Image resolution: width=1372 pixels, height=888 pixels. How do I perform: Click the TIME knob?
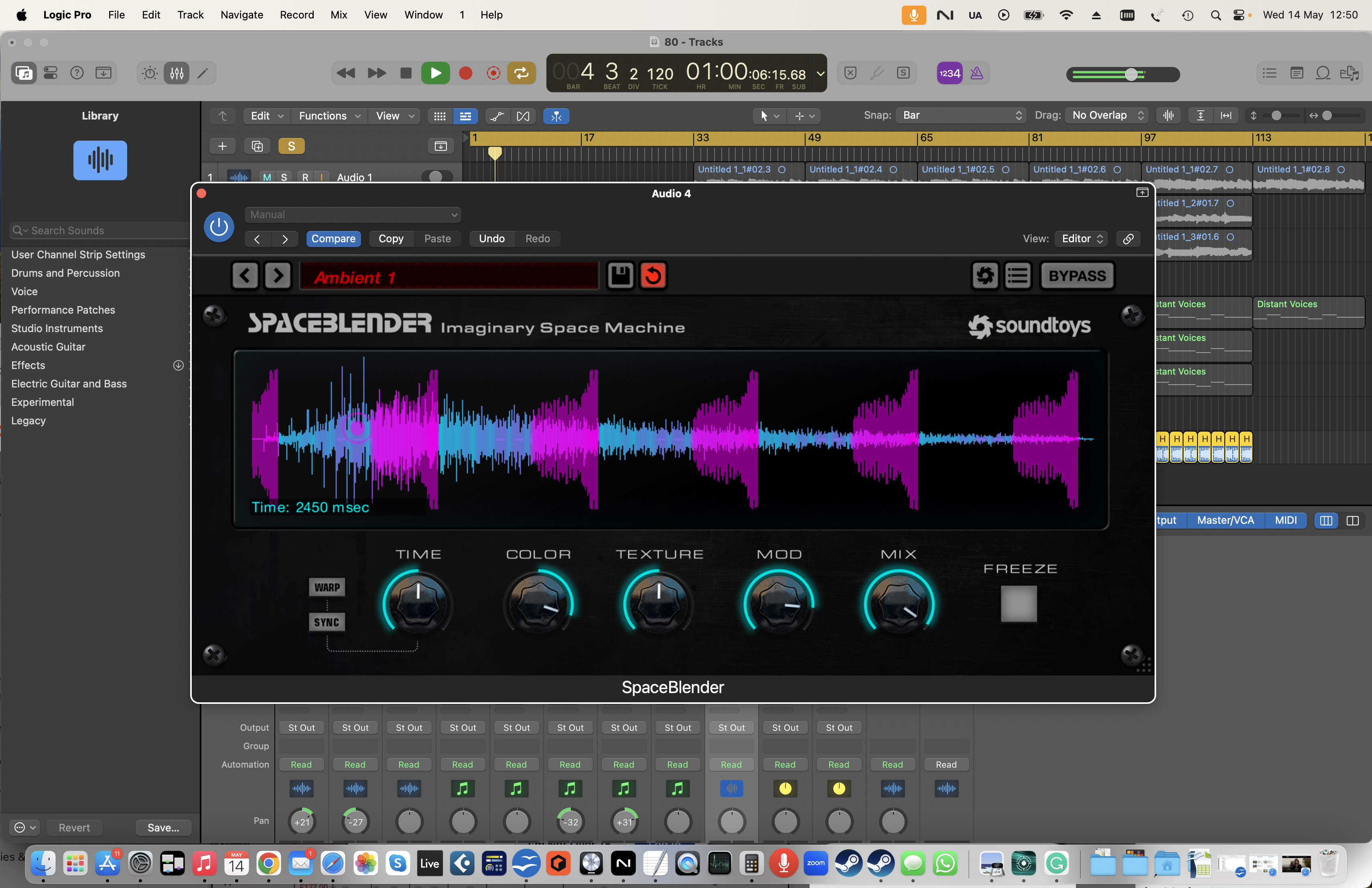point(417,603)
